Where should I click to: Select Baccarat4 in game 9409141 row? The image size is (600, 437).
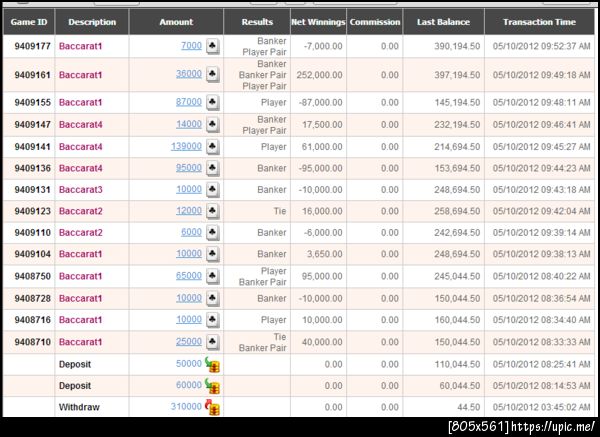point(81,147)
